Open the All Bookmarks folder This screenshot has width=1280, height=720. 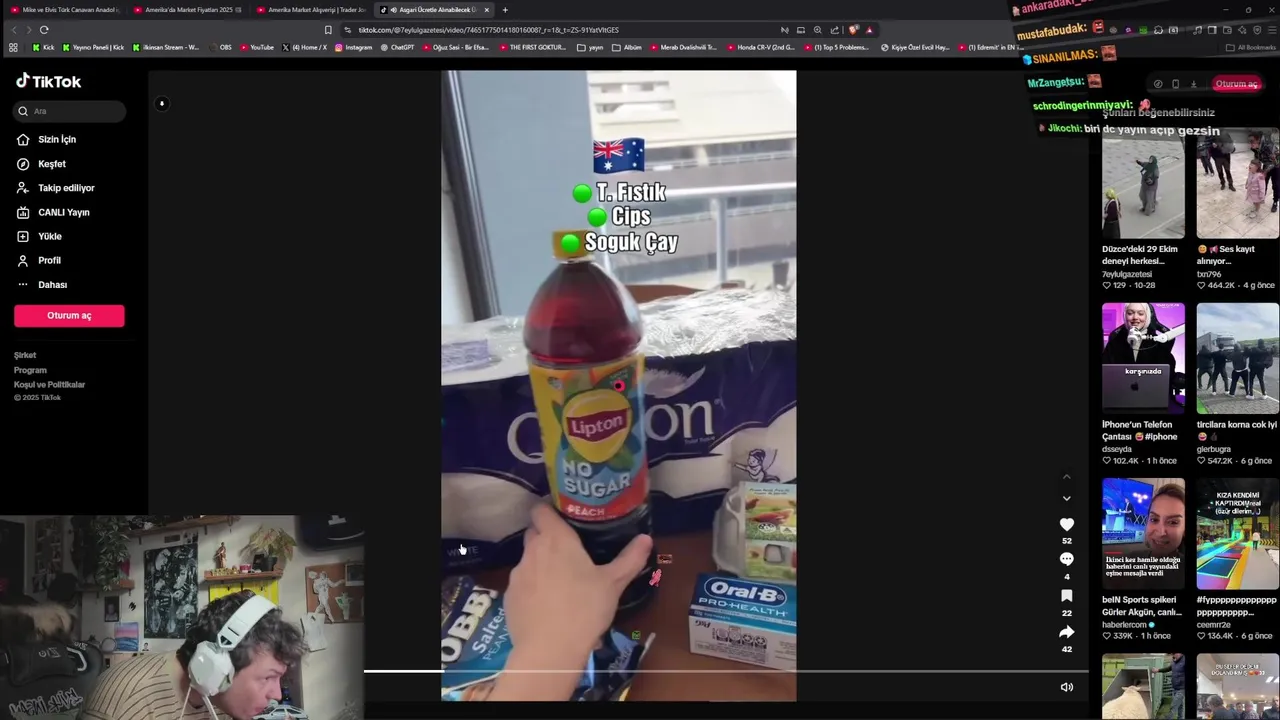(x=1251, y=47)
